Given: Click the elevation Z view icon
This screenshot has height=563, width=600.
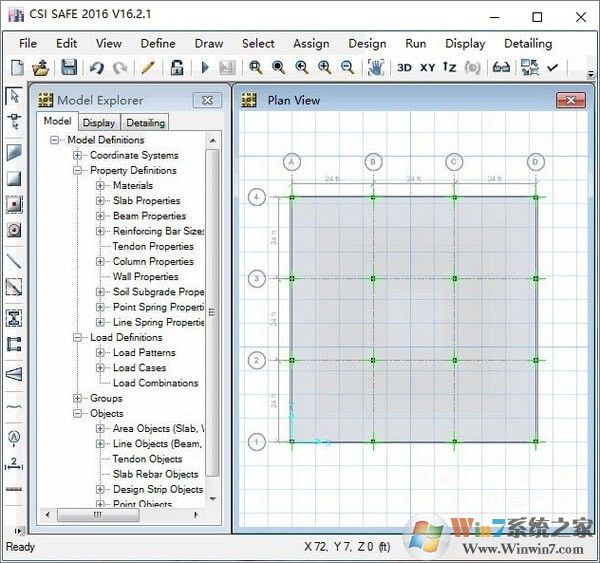Looking at the screenshot, I should [450, 67].
